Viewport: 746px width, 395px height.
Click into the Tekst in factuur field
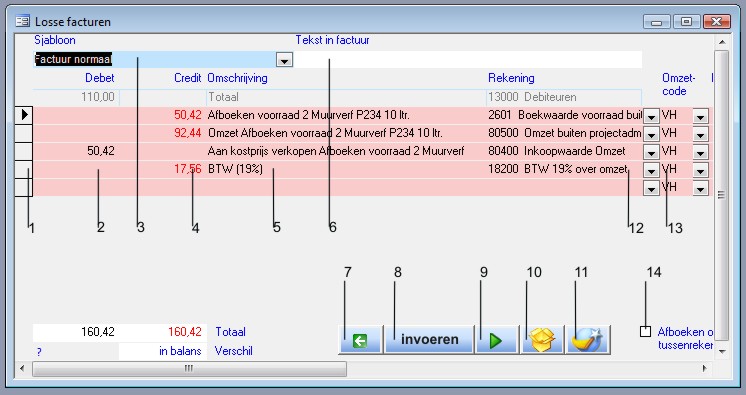click(468, 59)
